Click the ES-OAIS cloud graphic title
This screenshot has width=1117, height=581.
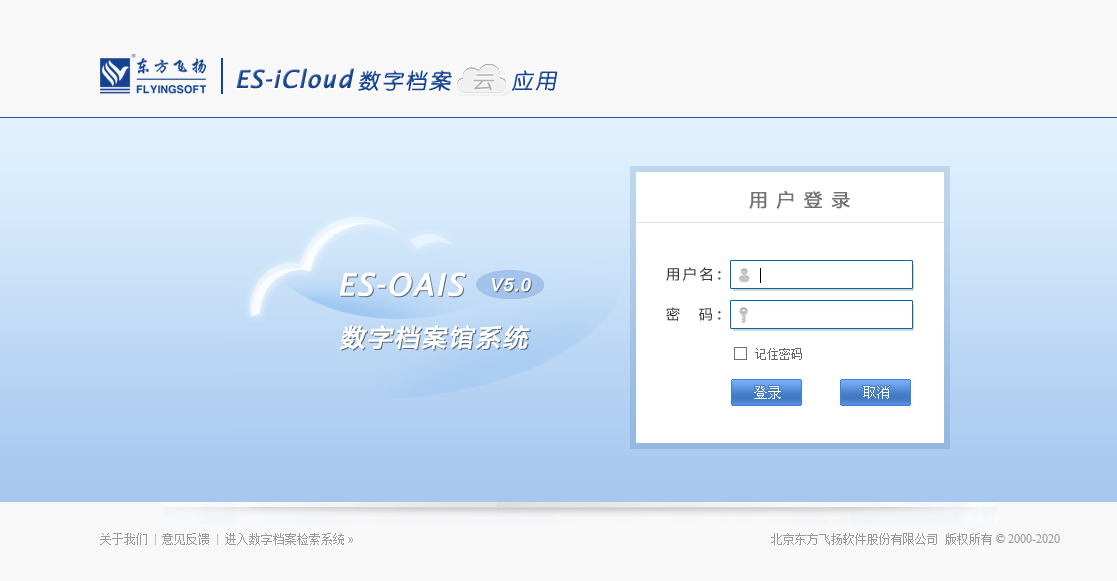(402, 285)
